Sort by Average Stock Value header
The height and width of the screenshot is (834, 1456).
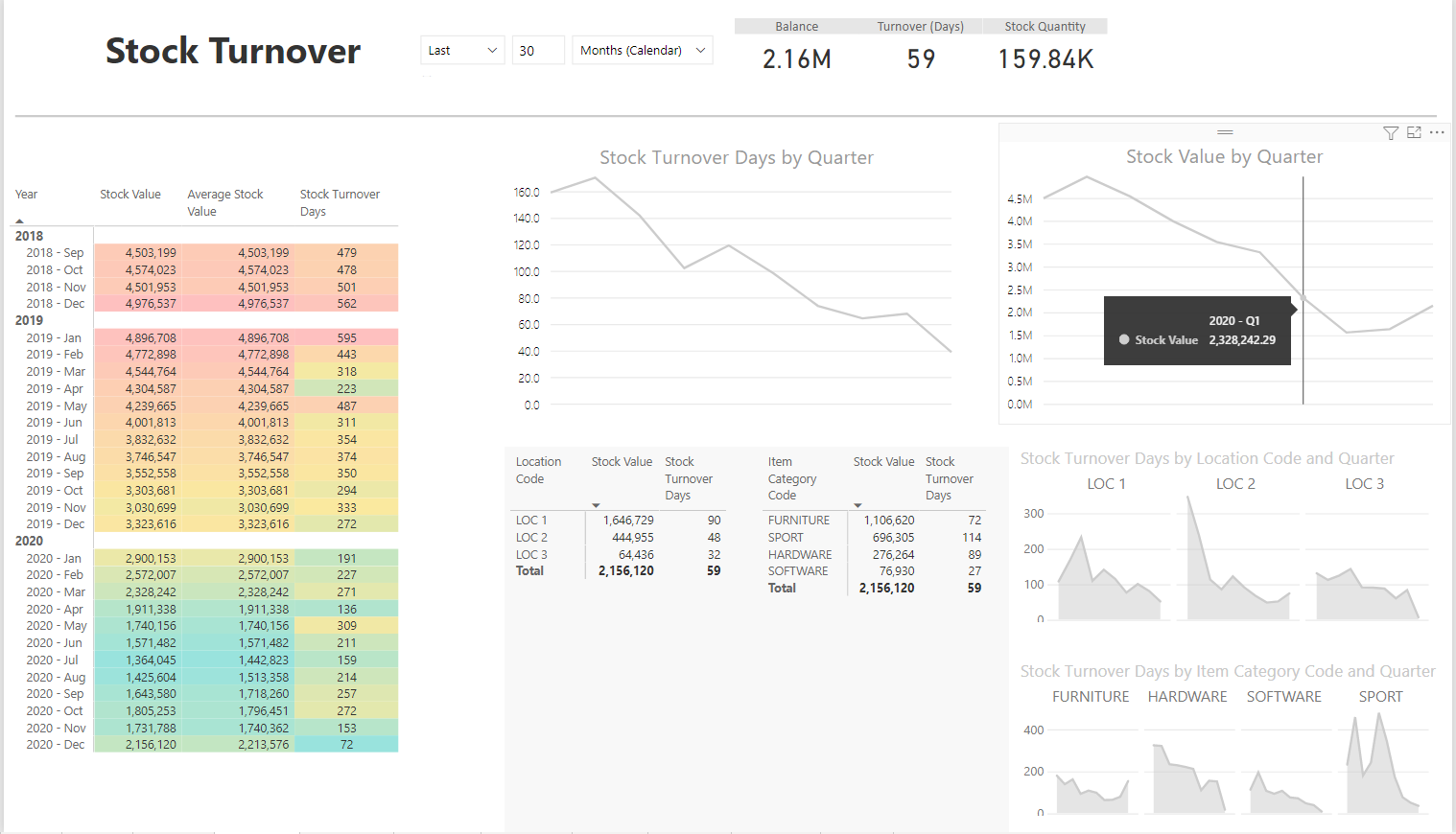click(x=225, y=203)
